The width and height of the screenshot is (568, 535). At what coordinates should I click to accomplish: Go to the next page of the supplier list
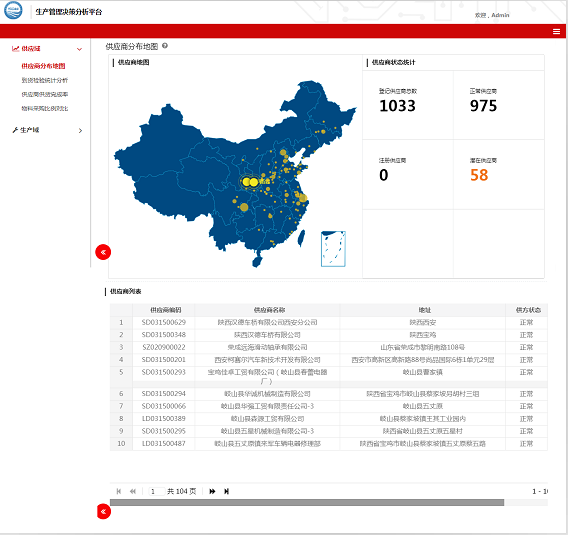pos(212,491)
